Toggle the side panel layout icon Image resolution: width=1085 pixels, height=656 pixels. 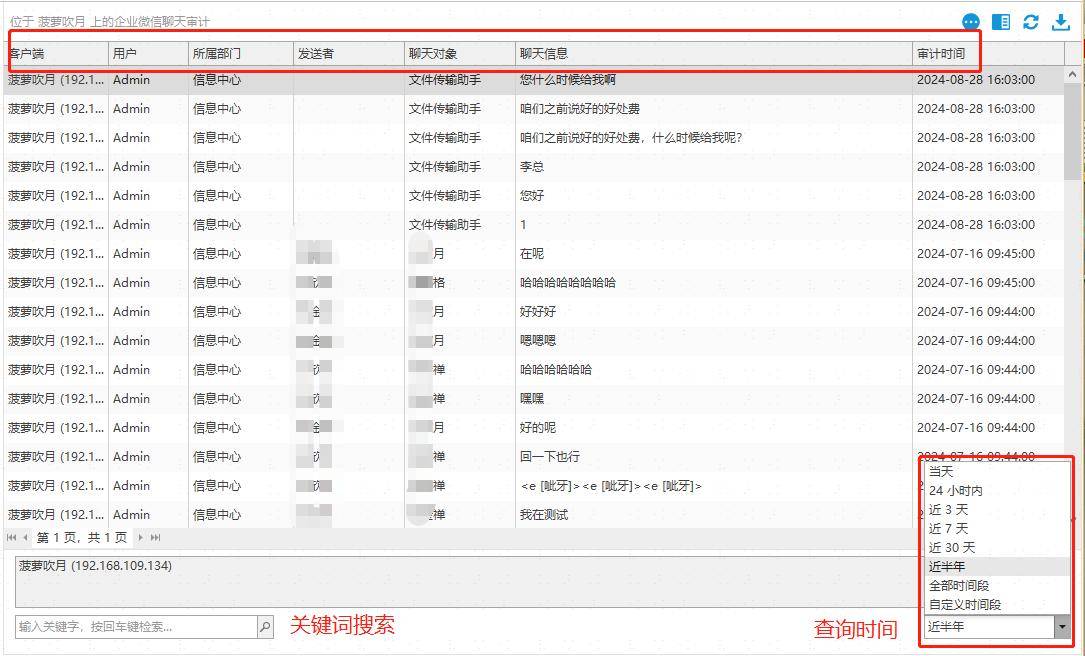[x=1000, y=22]
